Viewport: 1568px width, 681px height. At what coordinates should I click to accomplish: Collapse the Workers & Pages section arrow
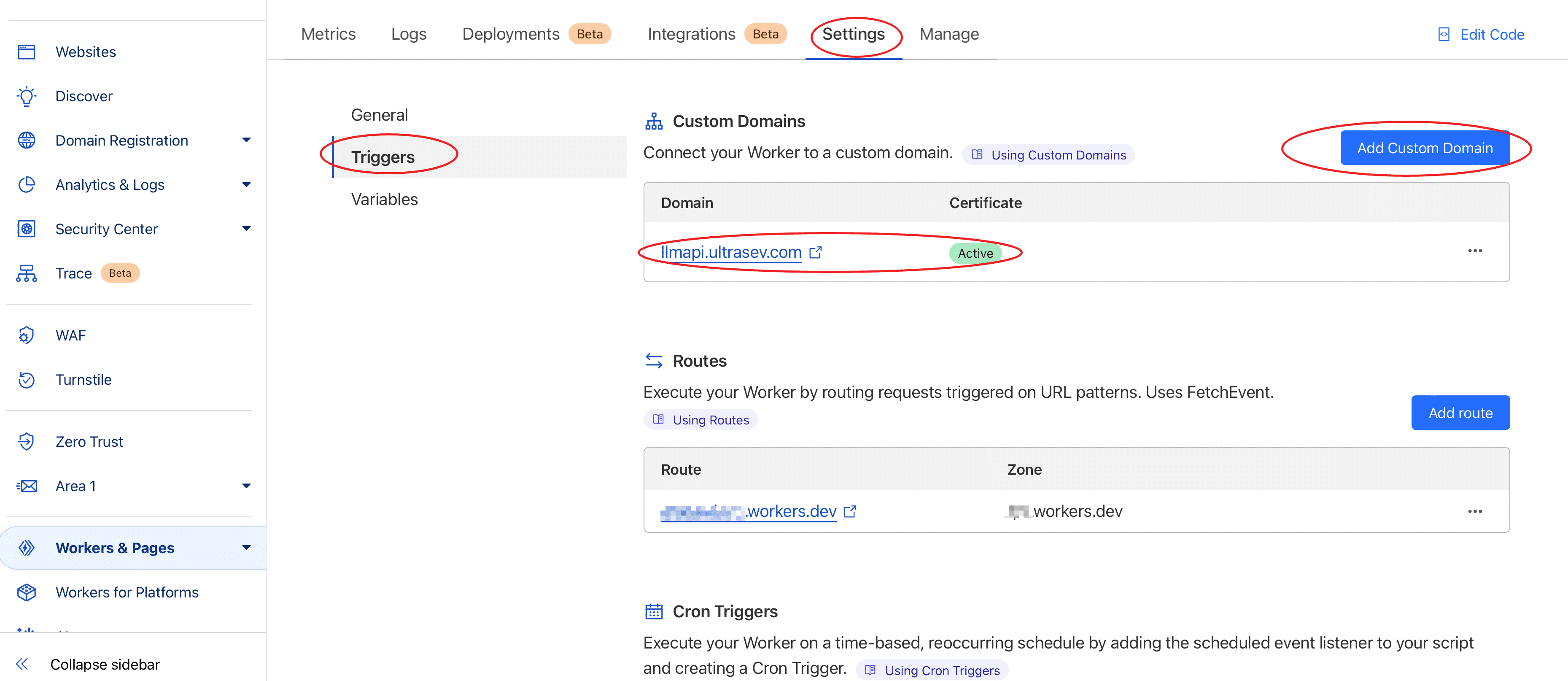(x=246, y=548)
